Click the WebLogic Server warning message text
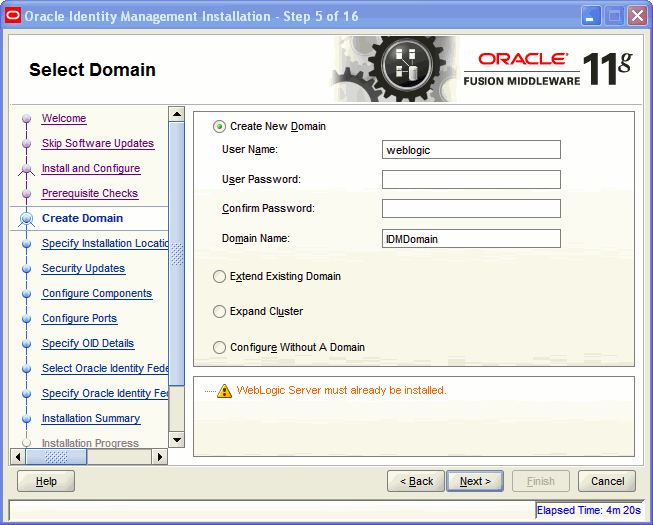Viewport: 653px width, 525px height. (341, 390)
